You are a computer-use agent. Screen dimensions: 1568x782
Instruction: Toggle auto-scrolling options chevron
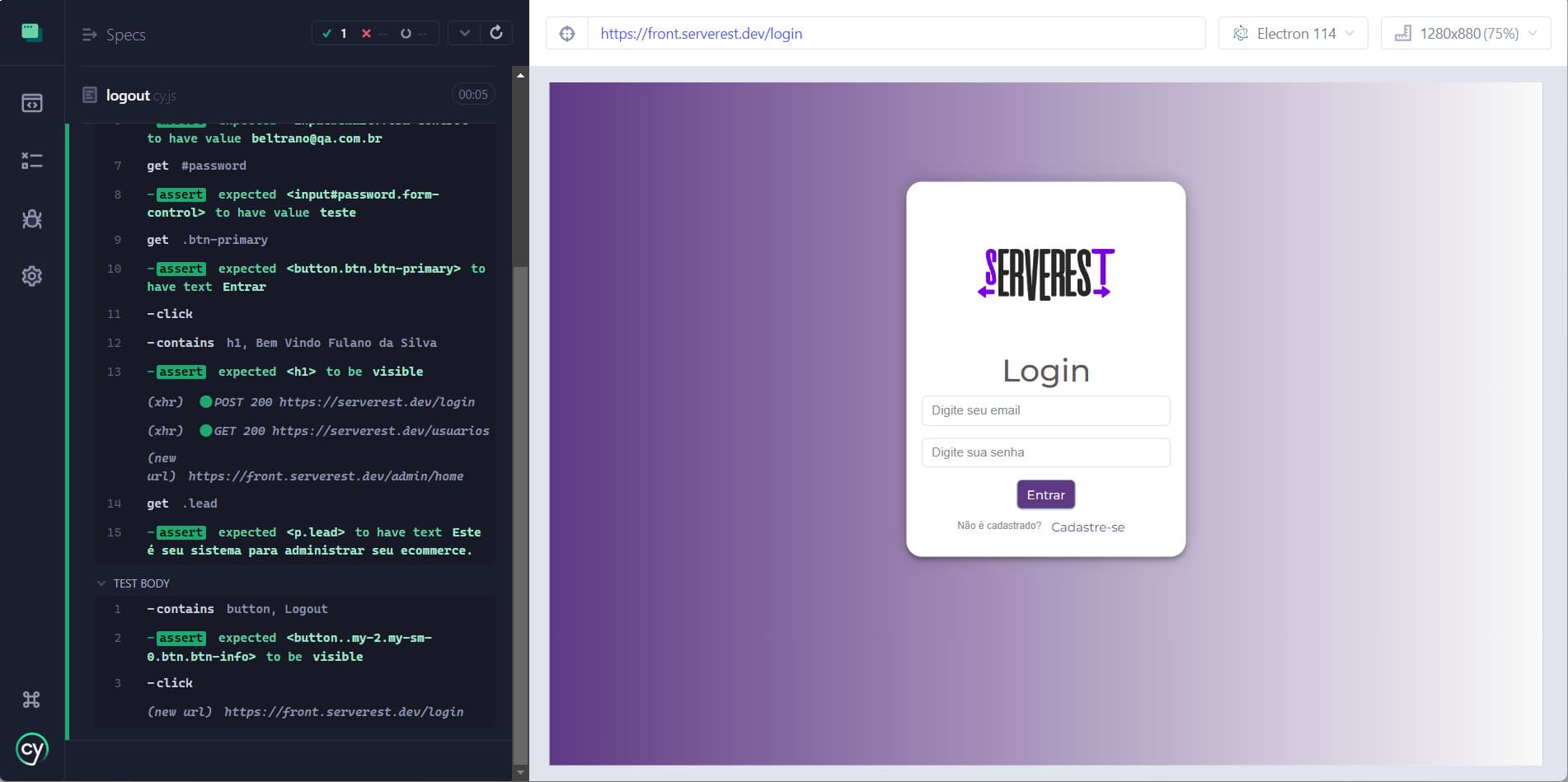coord(465,33)
